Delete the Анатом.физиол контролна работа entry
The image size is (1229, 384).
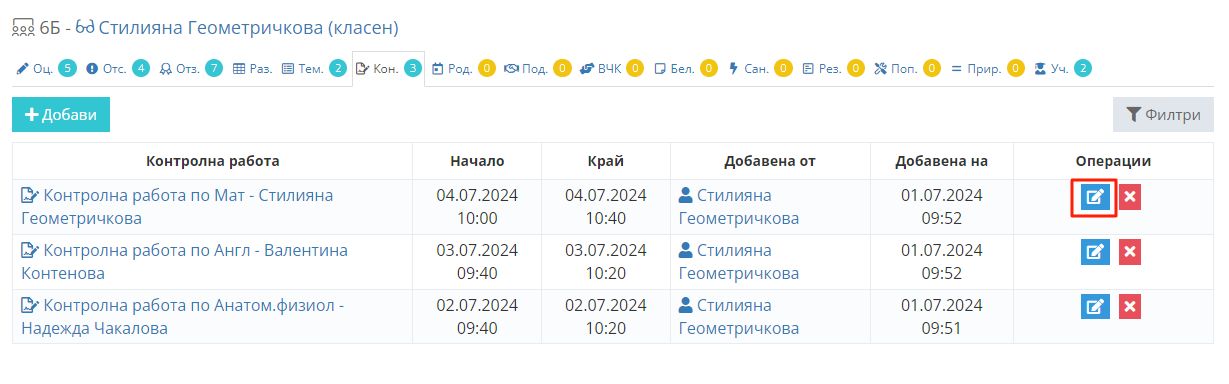1130,307
